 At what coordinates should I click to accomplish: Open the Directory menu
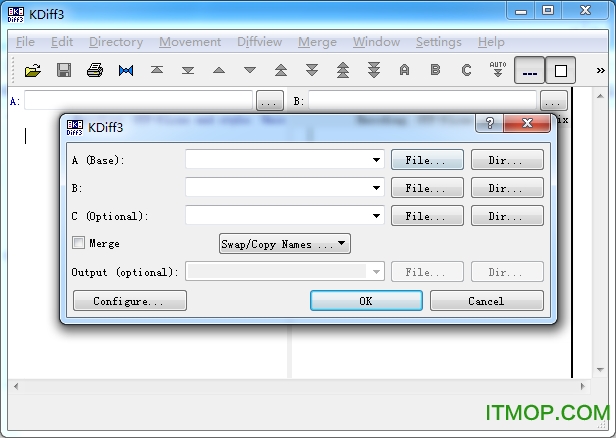click(116, 42)
